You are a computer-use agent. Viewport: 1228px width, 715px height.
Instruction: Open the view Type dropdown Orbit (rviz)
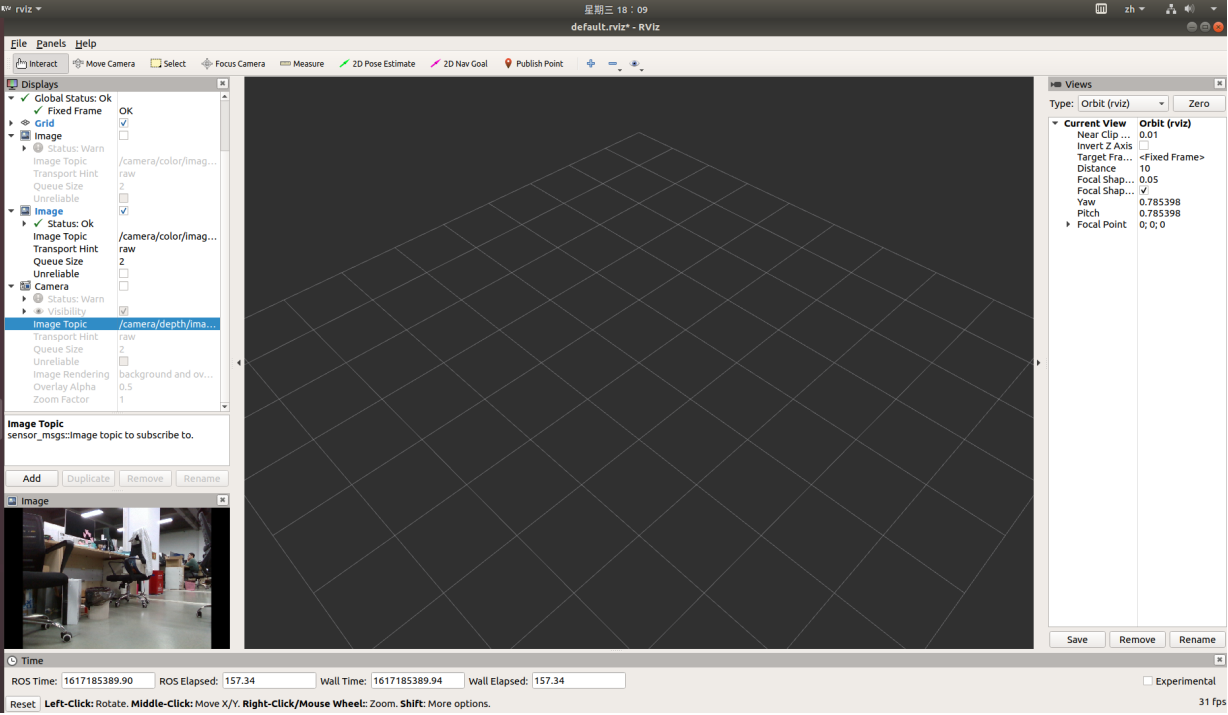click(x=1122, y=104)
